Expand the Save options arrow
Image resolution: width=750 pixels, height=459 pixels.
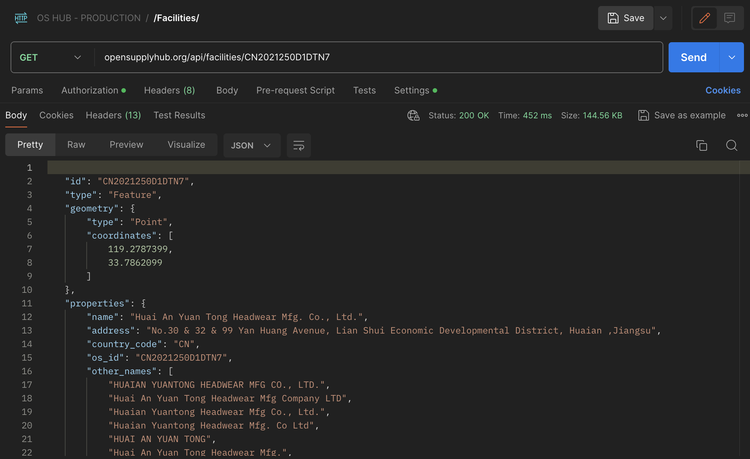663,18
